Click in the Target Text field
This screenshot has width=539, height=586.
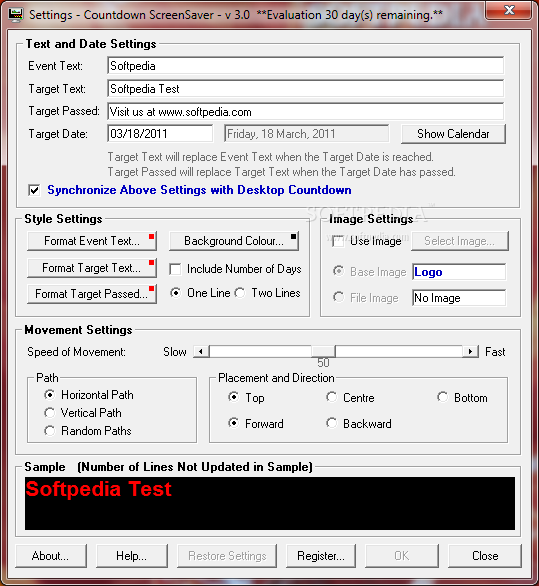point(305,89)
